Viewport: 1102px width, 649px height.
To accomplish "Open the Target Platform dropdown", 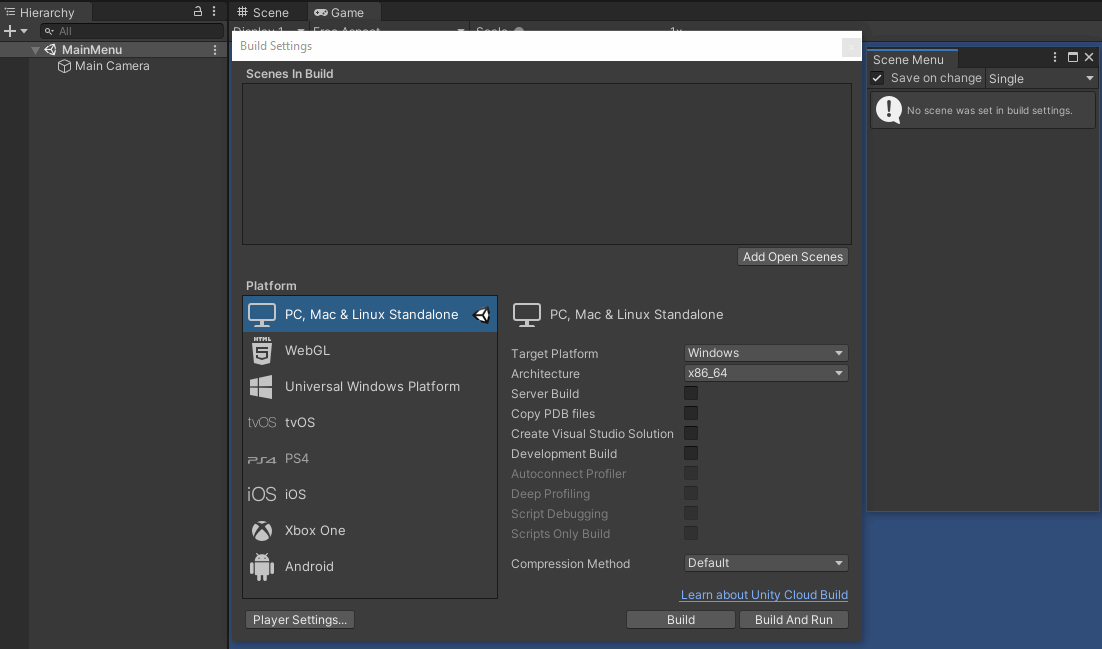I will [x=765, y=353].
